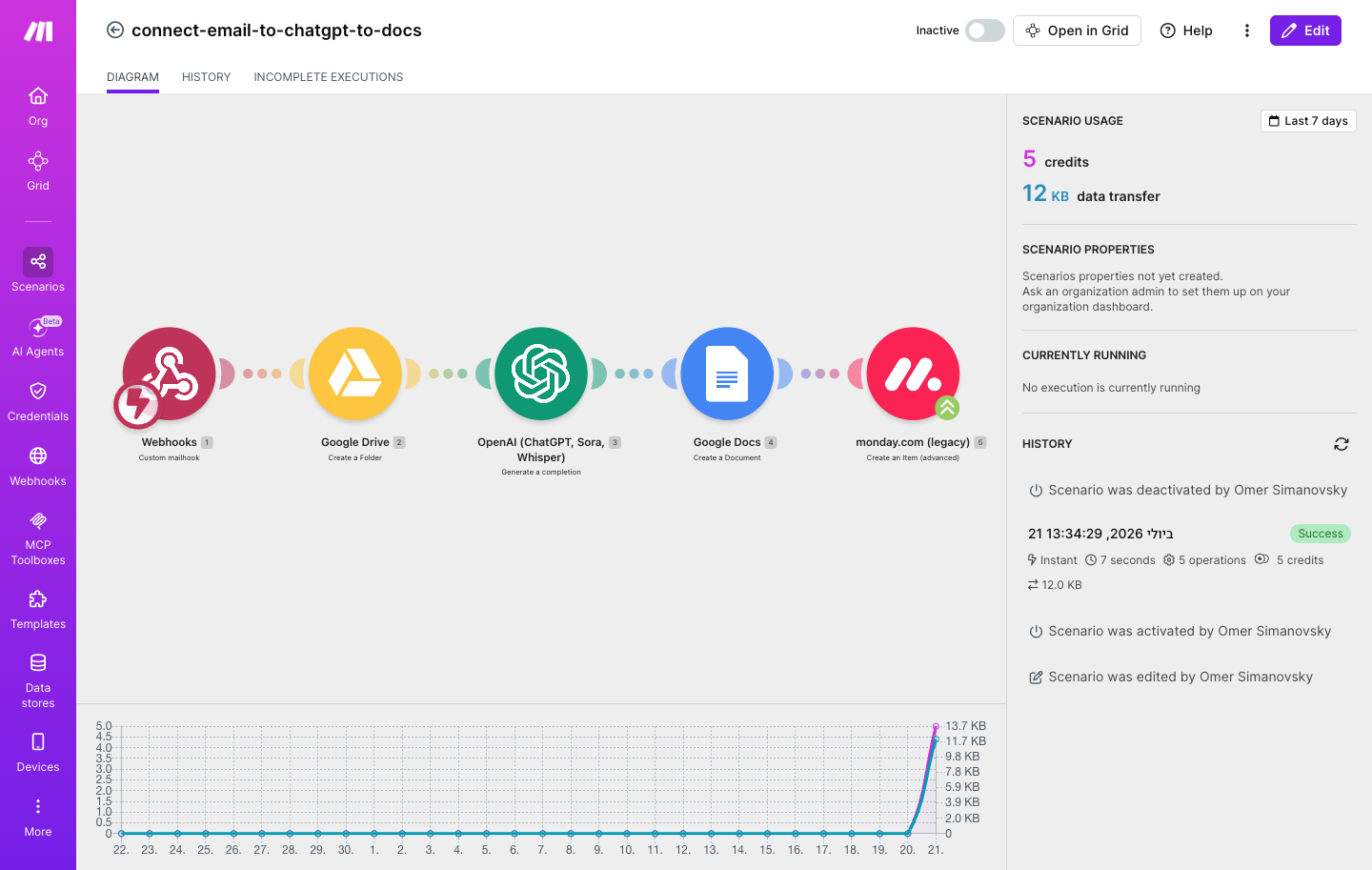Click the 'Create a Folder' label under Google Drive
Image resolution: width=1372 pixels, height=870 pixels.
tap(355, 457)
